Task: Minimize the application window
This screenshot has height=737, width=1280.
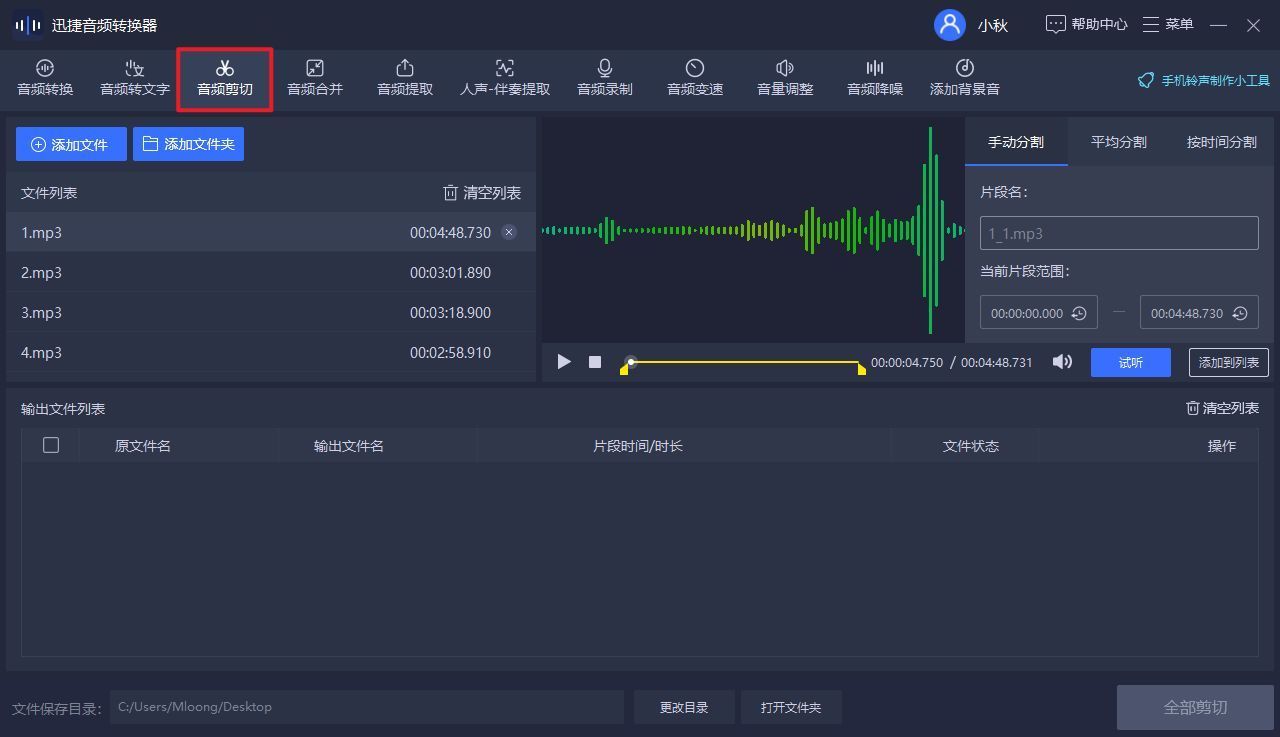Action: [x=1218, y=25]
